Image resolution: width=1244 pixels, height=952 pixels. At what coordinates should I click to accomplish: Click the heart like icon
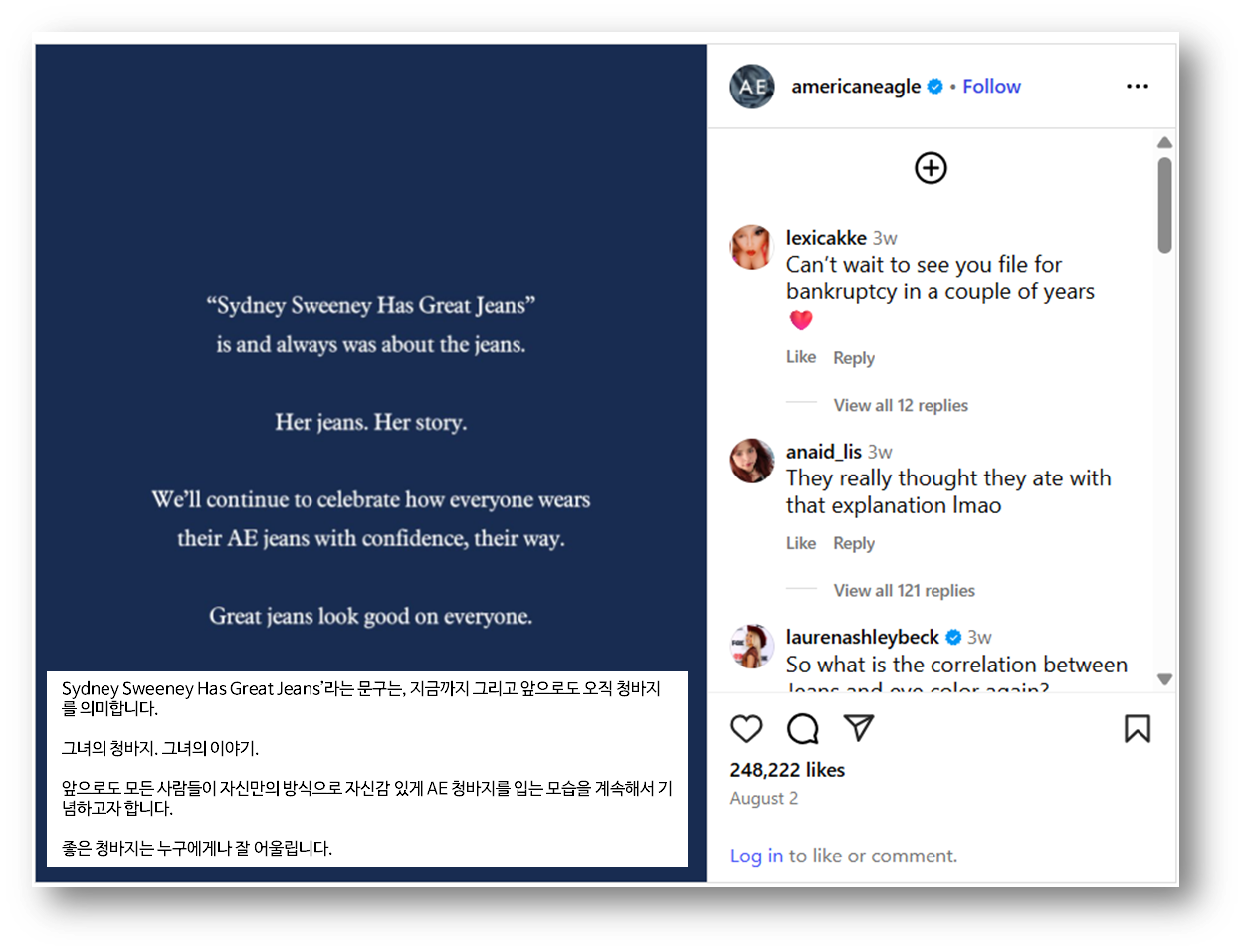pos(746,729)
